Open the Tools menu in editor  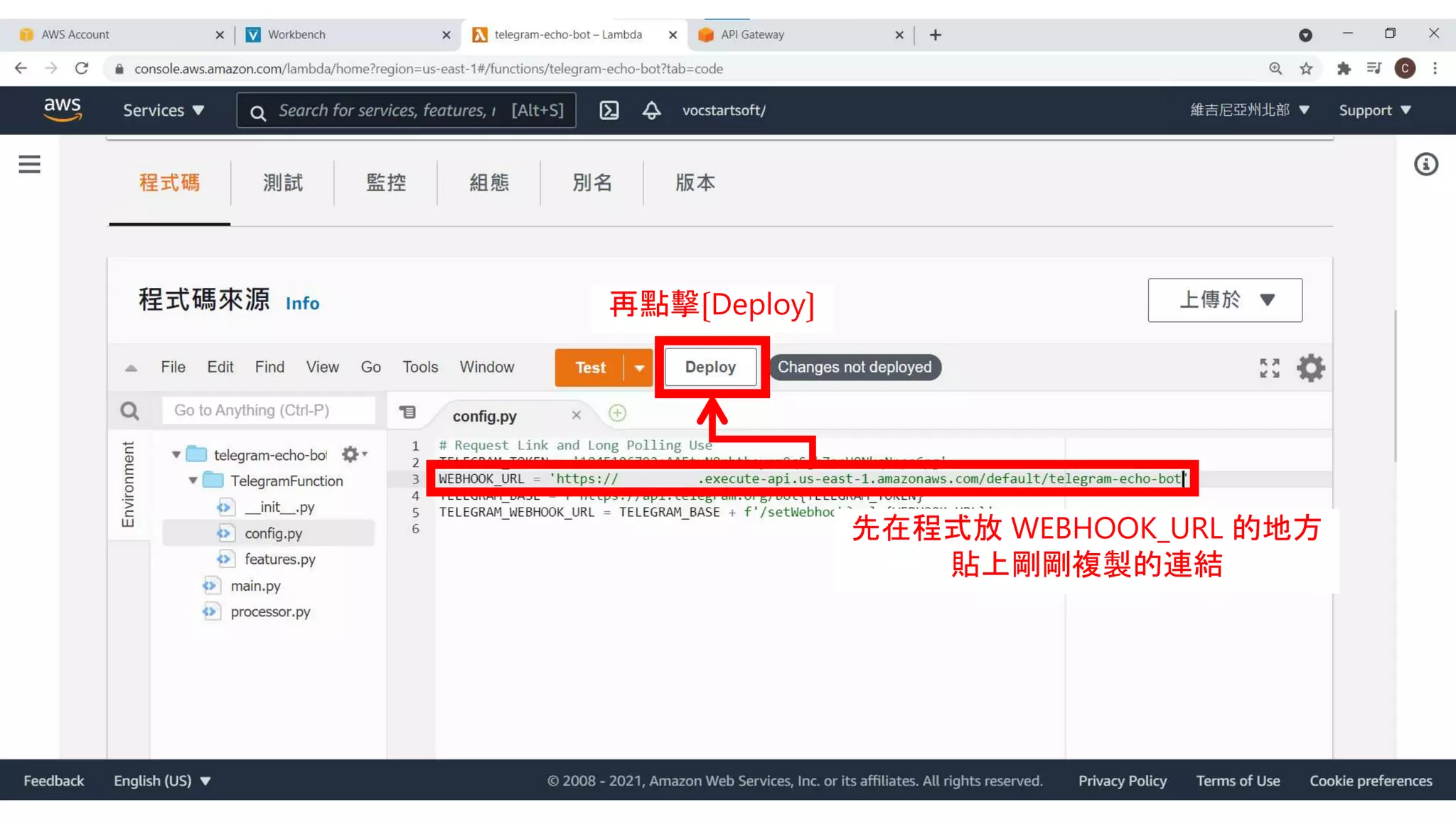420,367
